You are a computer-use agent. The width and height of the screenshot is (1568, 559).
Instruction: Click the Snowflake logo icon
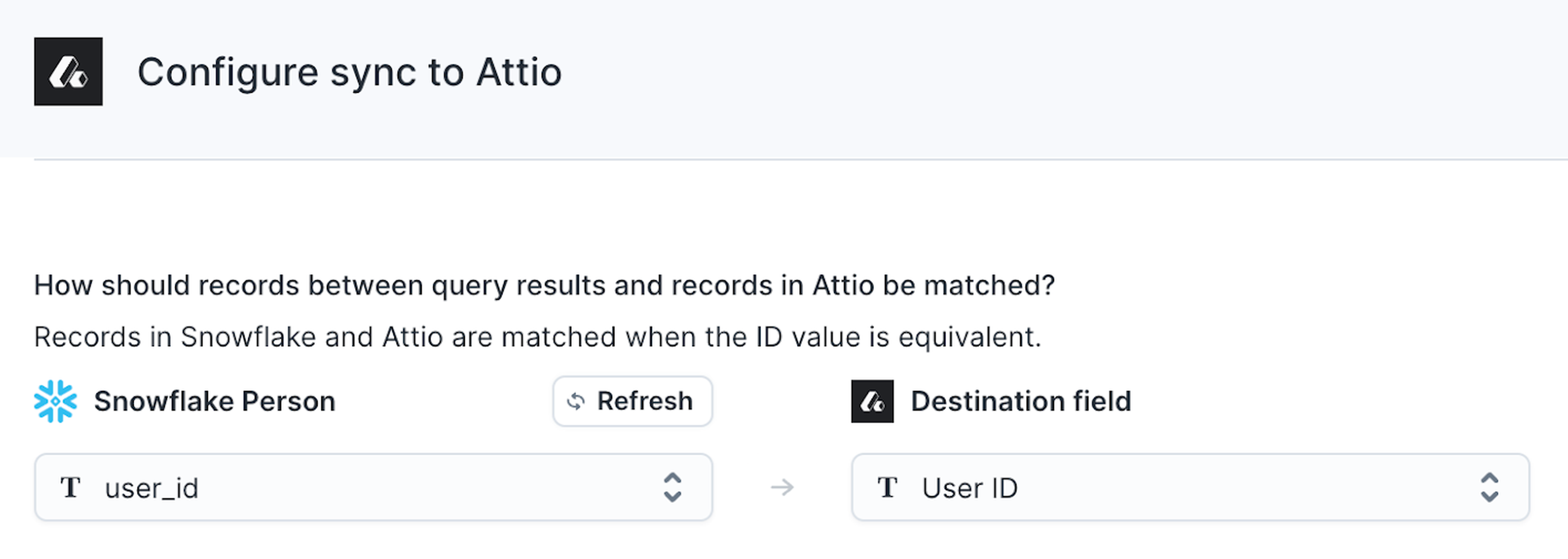tap(56, 401)
